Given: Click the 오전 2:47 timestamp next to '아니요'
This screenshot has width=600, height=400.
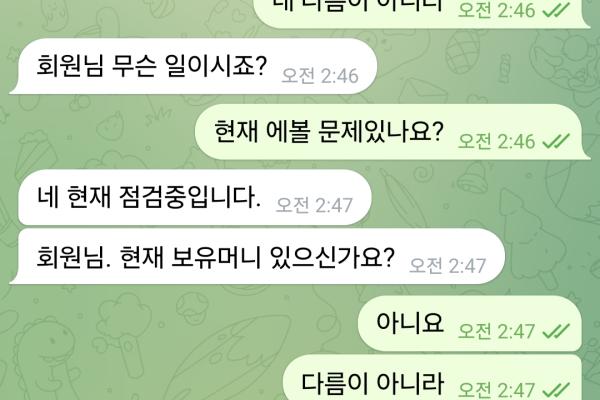Looking at the screenshot, I should tap(496, 331).
